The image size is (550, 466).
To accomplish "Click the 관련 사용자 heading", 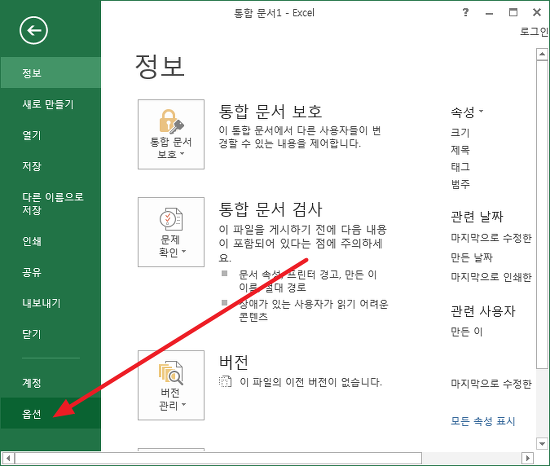I will click(x=483, y=311).
